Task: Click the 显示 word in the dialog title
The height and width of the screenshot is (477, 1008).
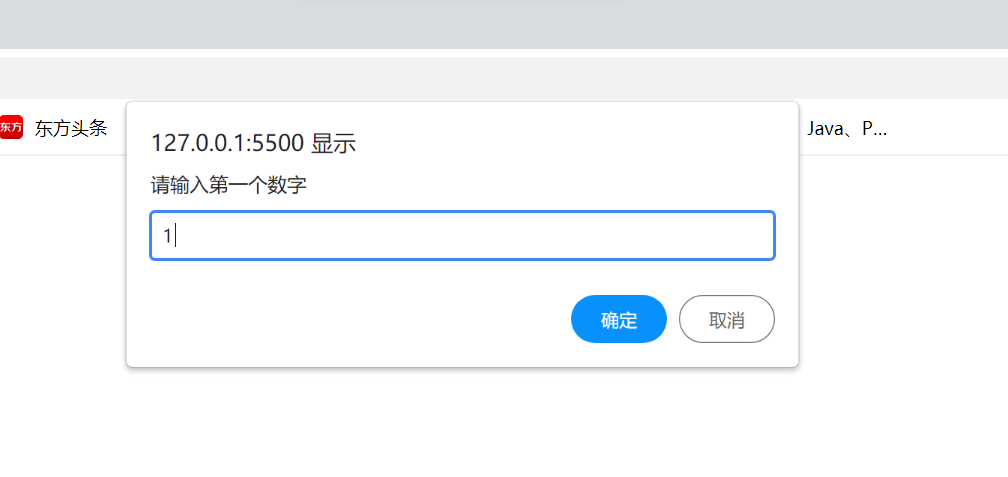Action: pos(334,144)
